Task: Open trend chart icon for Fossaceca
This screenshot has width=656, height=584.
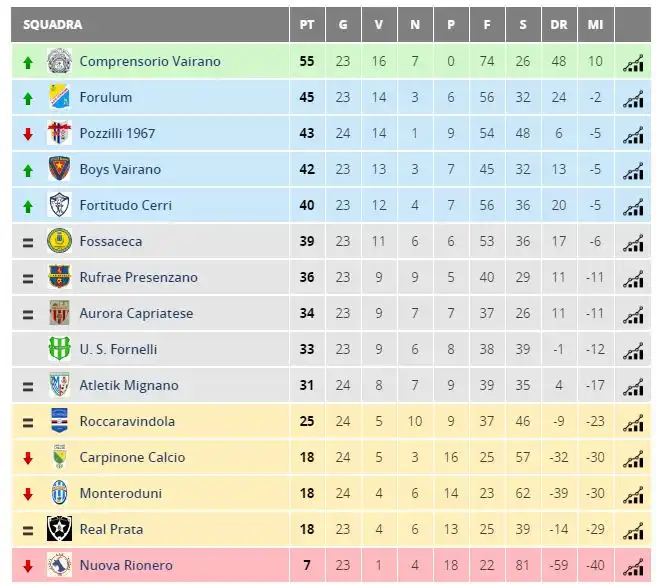Action: pyautogui.click(x=633, y=243)
